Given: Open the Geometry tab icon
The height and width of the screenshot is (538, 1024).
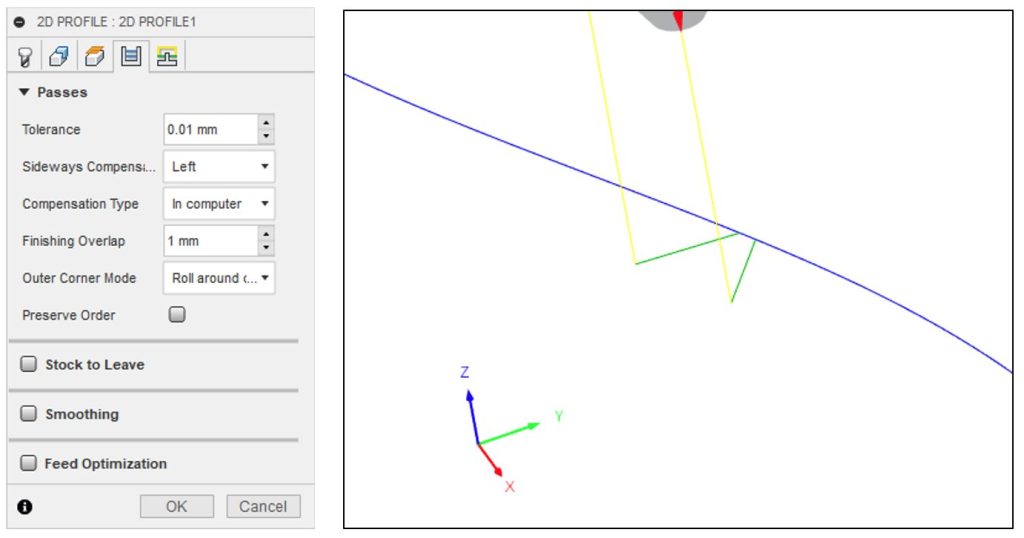Looking at the screenshot, I should (x=59, y=58).
